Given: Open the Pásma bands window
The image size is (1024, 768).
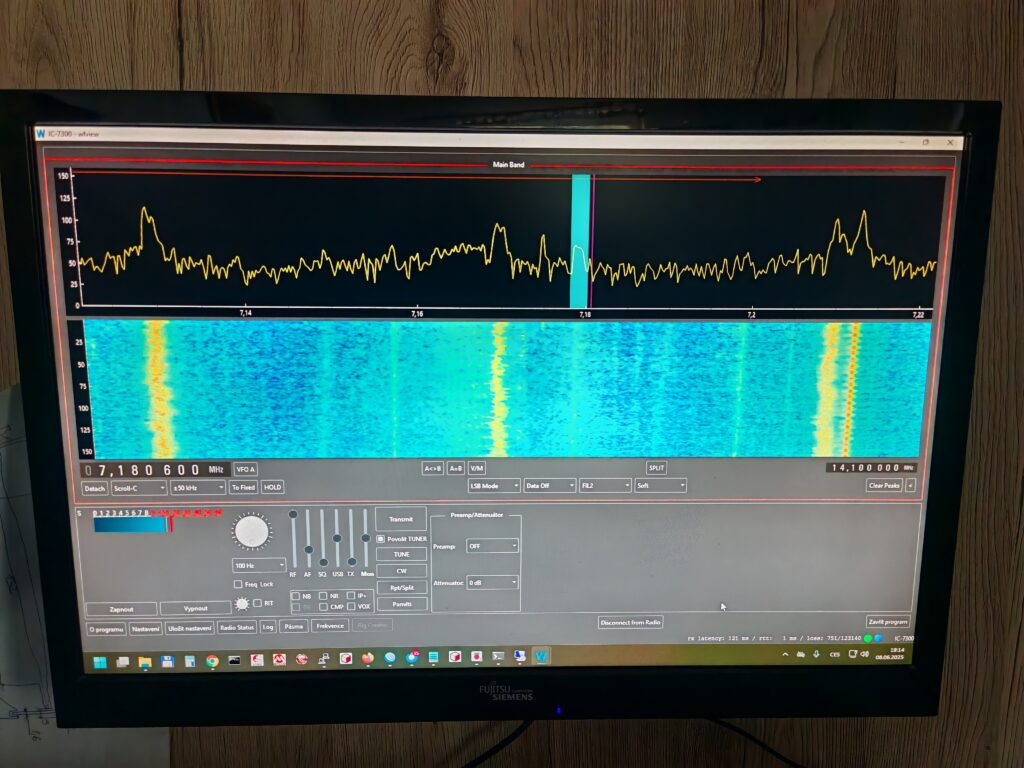Looking at the screenshot, I should (x=294, y=626).
